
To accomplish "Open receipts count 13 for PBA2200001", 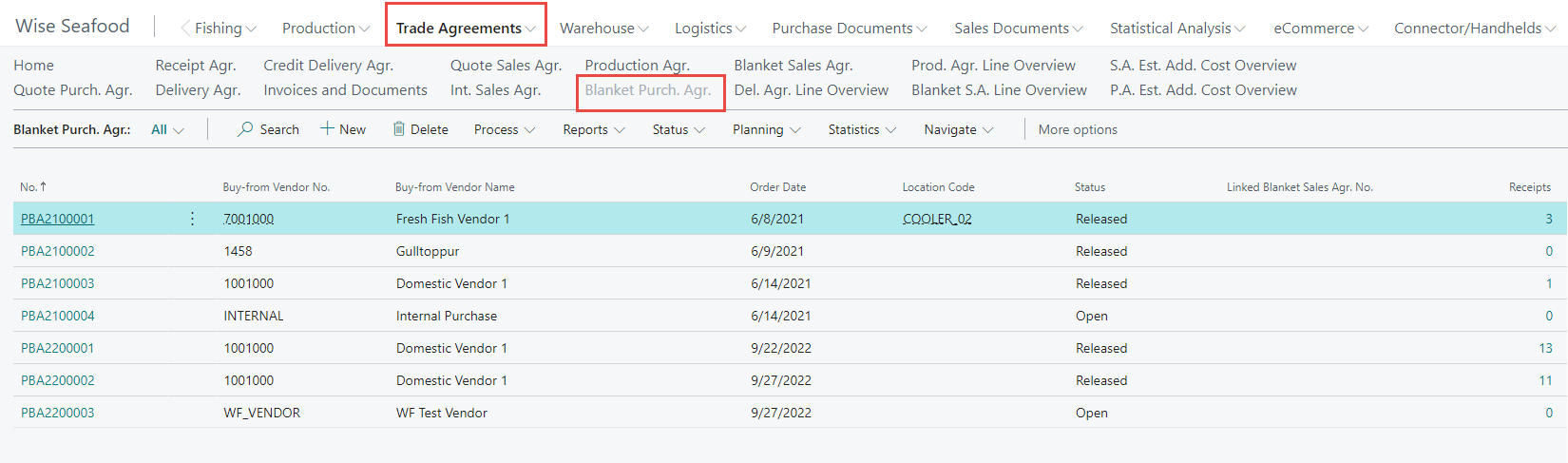I will click(x=1545, y=348).
